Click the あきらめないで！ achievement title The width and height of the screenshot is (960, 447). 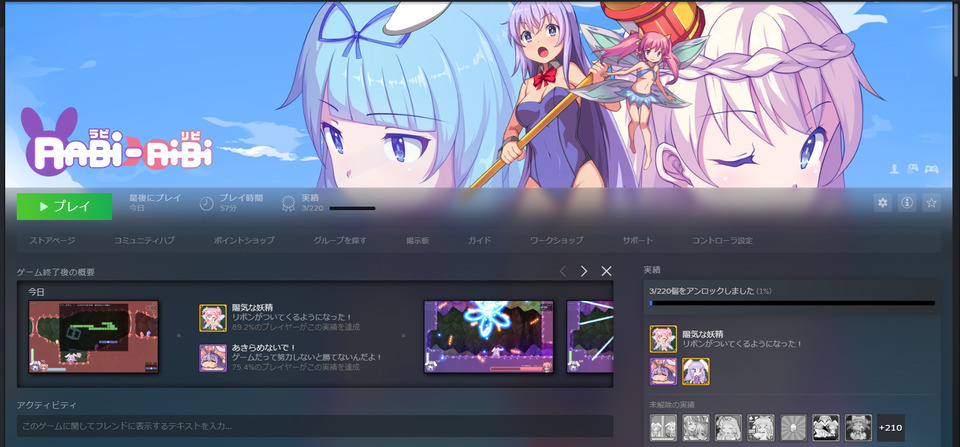click(x=264, y=347)
